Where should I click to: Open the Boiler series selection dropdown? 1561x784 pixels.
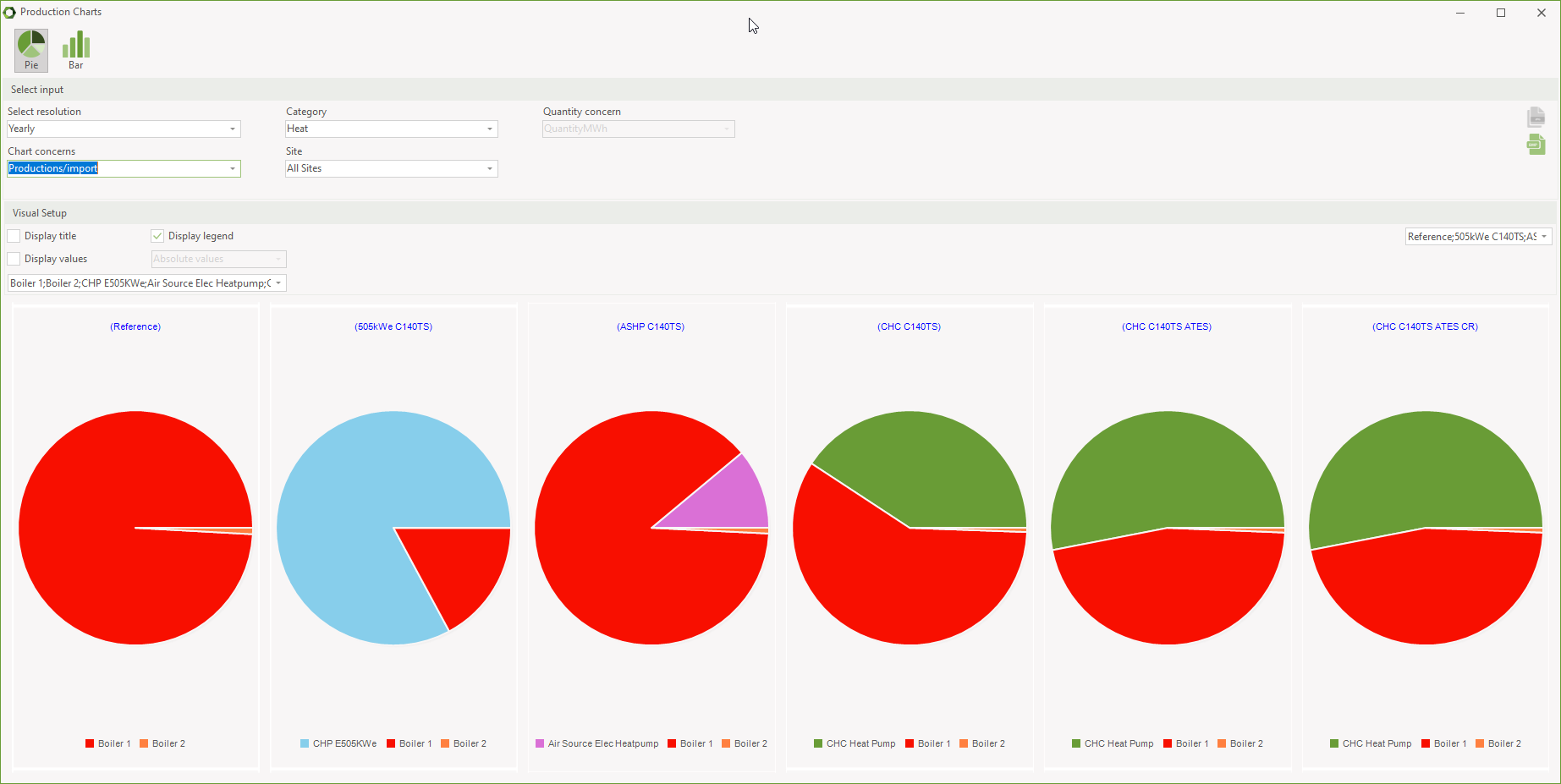tap(278, 282)
